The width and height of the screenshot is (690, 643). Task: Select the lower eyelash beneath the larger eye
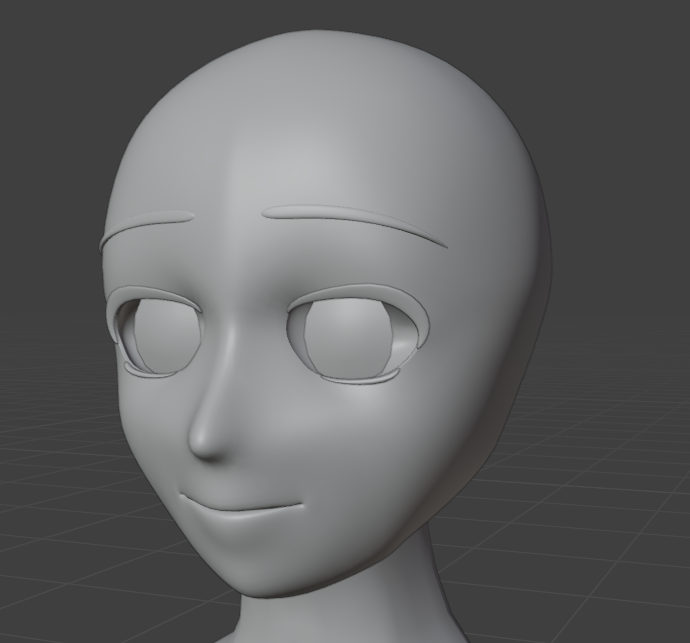click(359, 378)
